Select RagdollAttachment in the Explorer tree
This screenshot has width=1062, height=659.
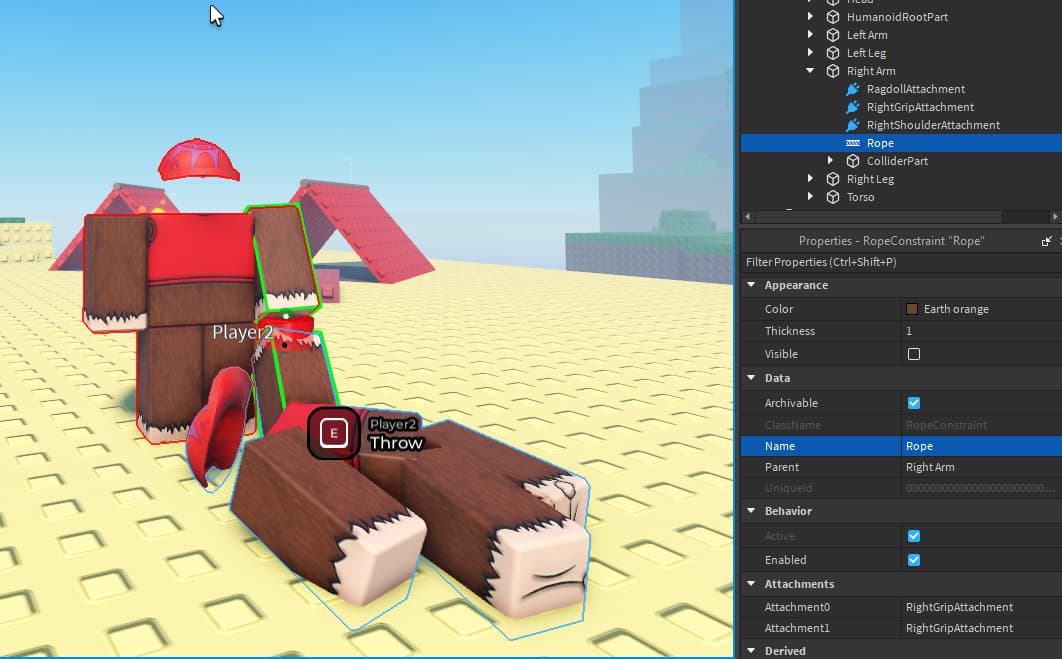(916, 89)
